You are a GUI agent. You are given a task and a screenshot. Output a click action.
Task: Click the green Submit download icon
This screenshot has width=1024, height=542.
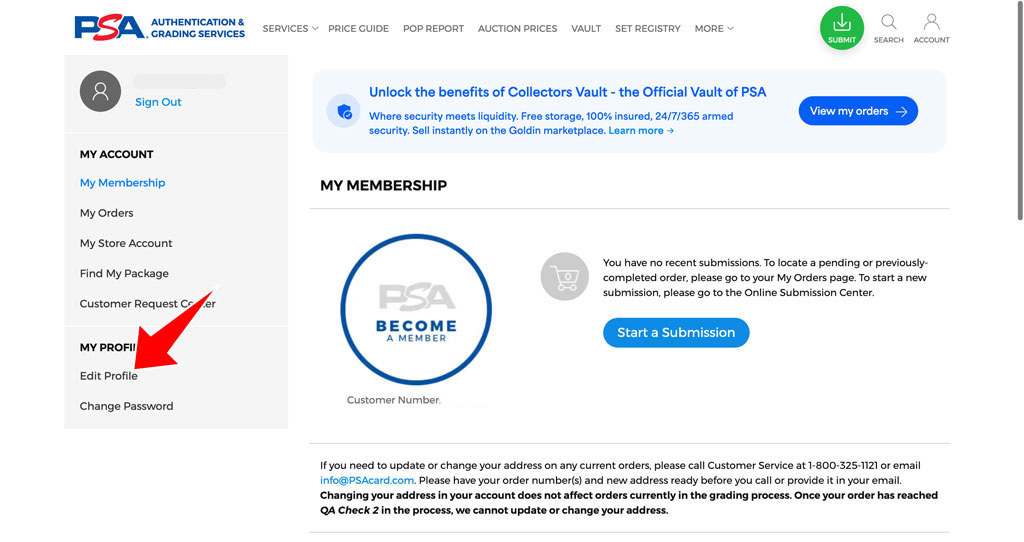coord(842,28)
